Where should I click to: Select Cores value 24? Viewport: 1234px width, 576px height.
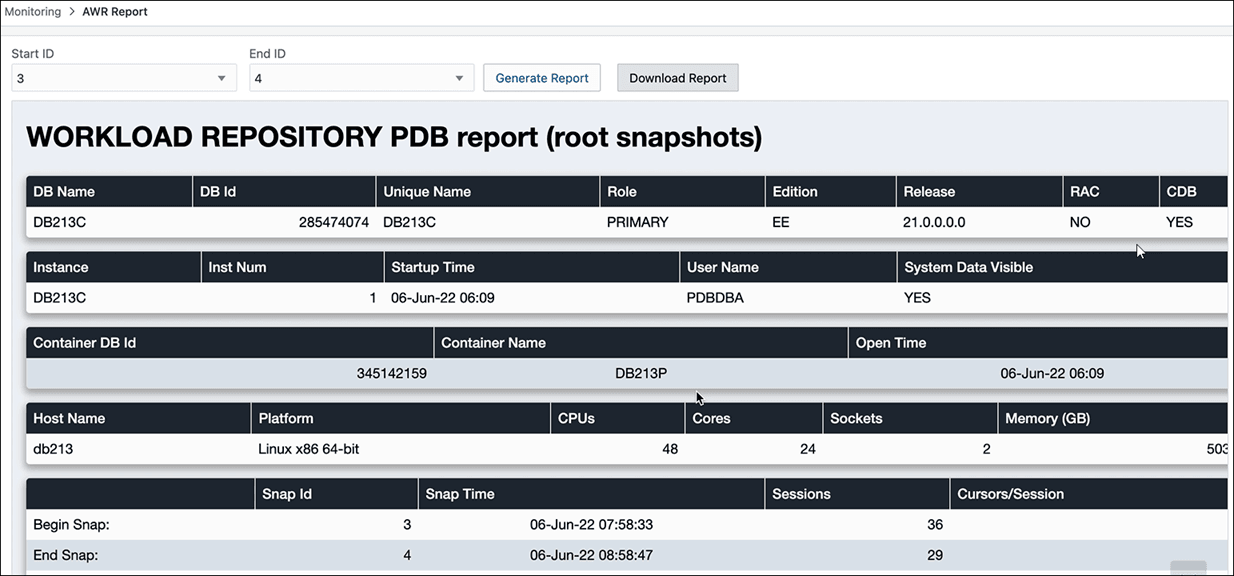[808, 449]
